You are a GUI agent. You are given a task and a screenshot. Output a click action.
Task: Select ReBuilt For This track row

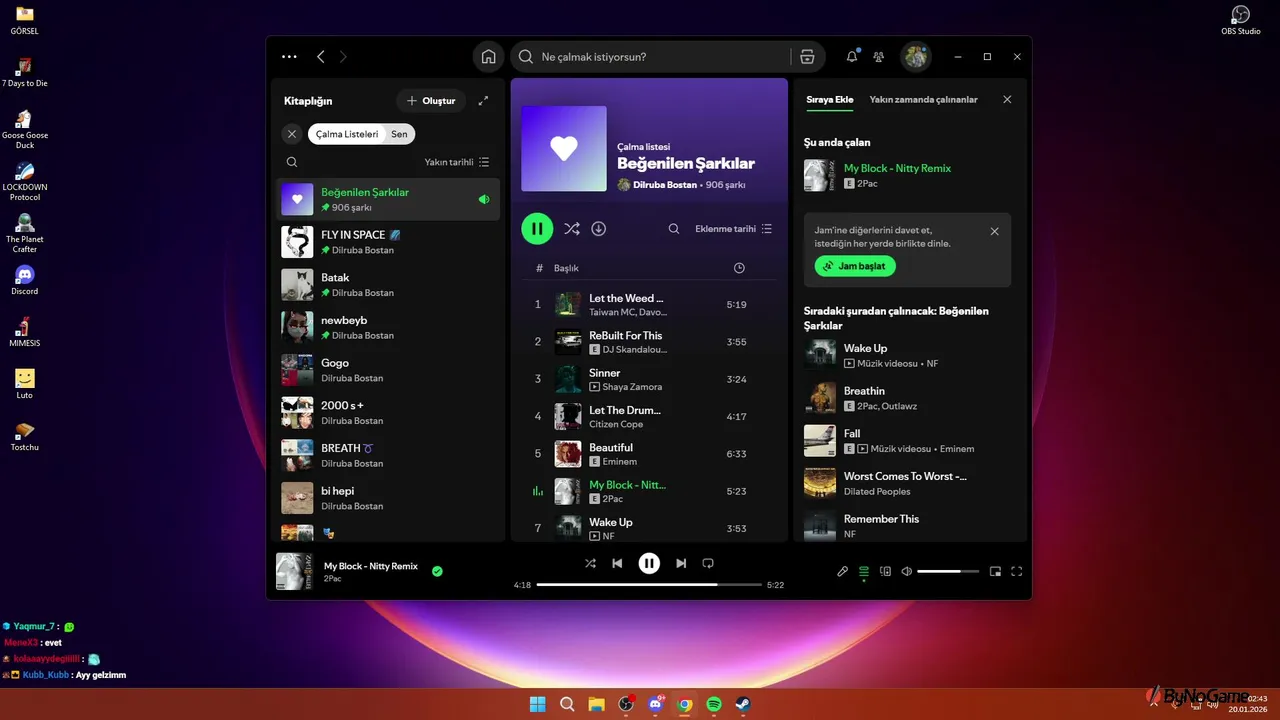pyautogui.click(x=649, y=342)
